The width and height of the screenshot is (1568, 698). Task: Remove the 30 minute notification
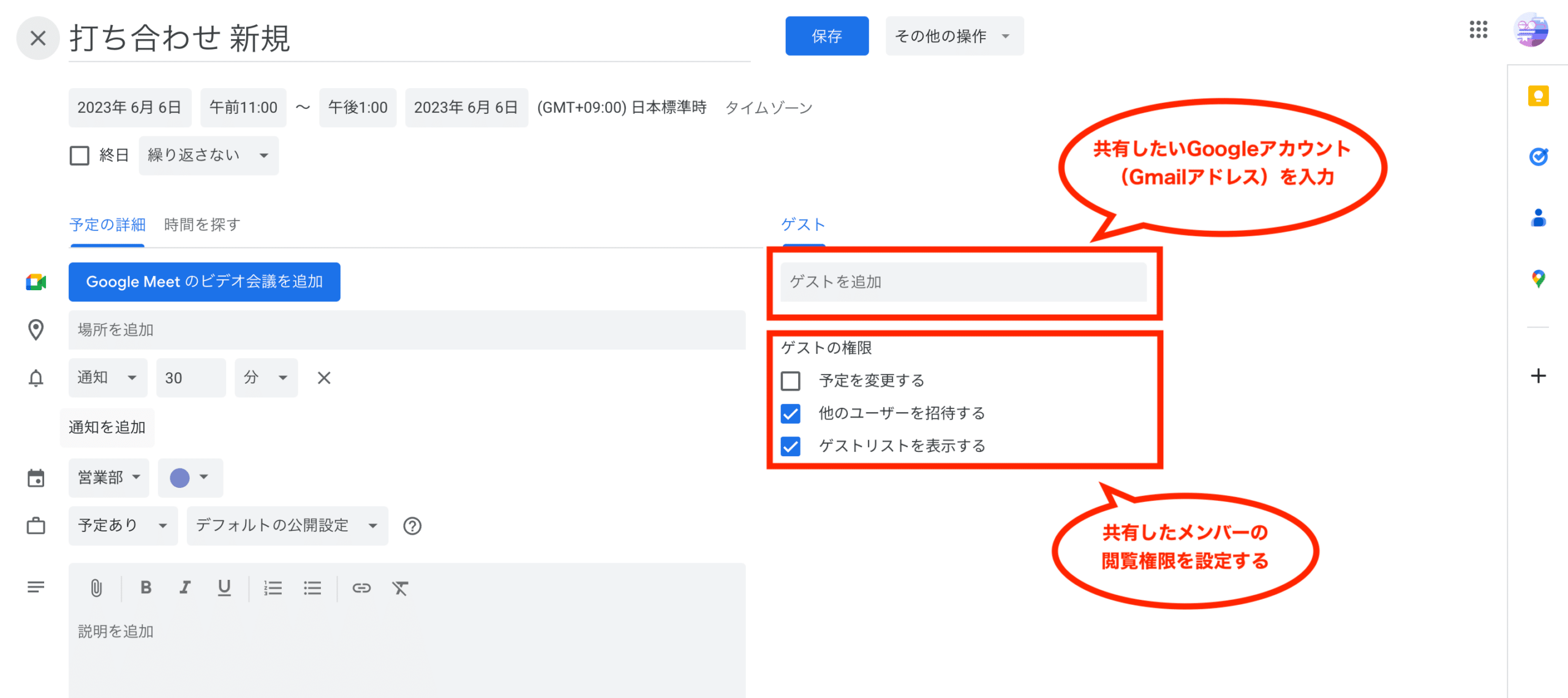(x=324, y=378)
